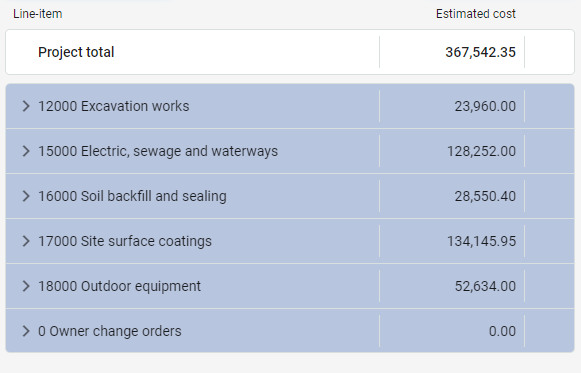Click the Excavation works cost 23,960.00

(x=485, y=106)
